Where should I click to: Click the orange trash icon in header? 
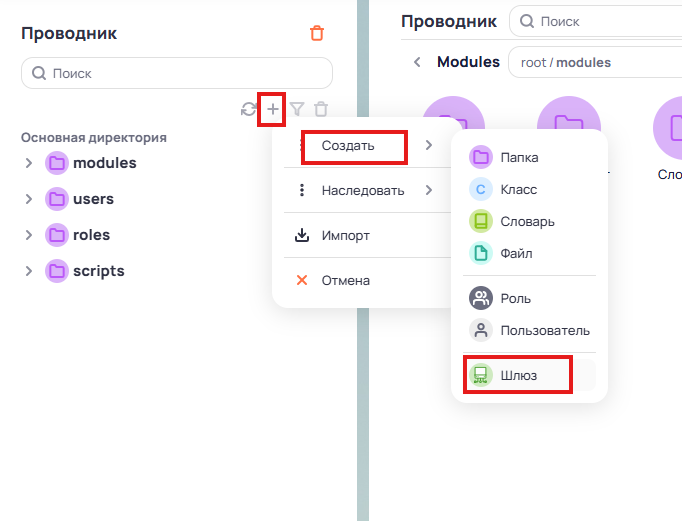[317, 33]
